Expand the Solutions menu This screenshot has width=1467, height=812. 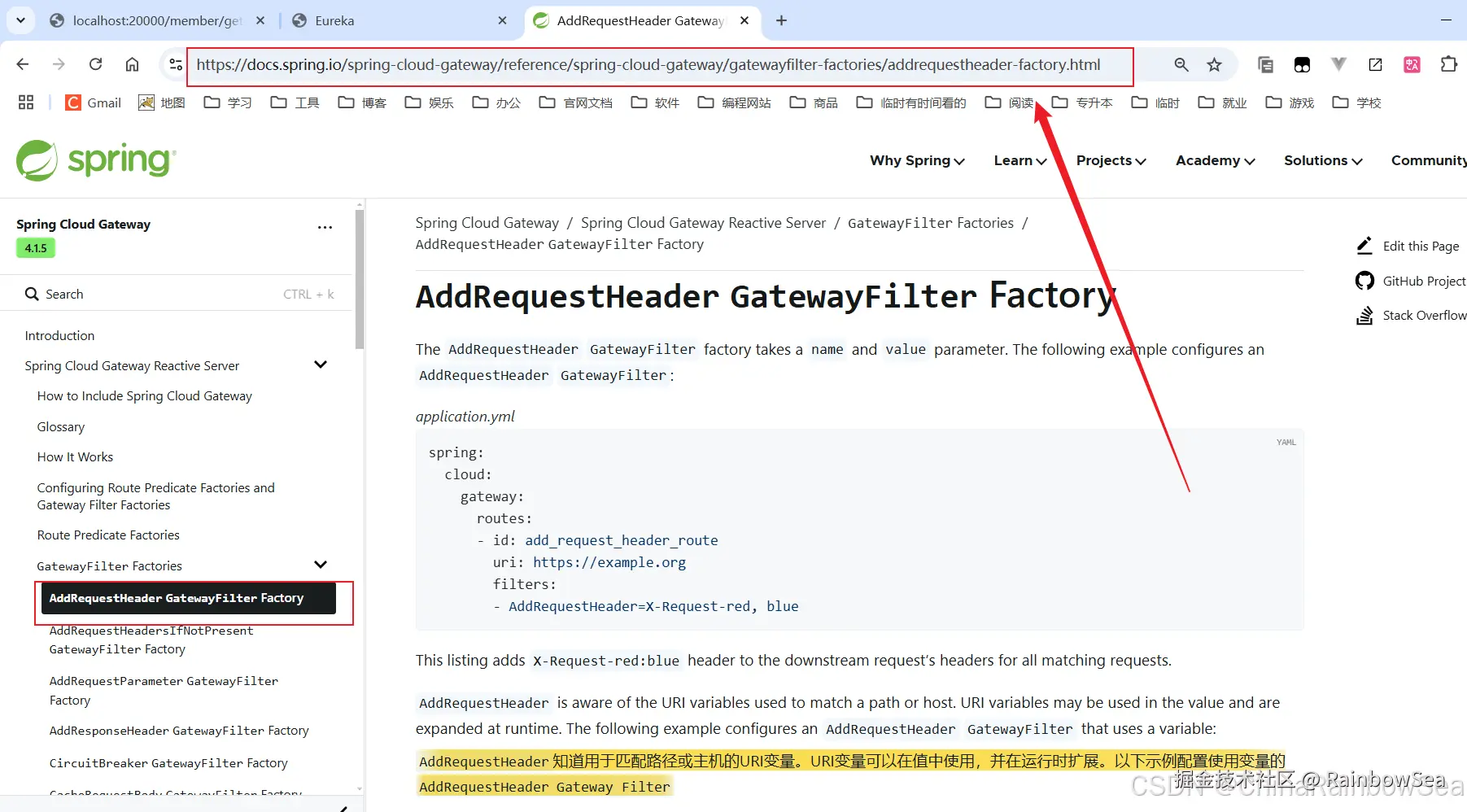pyautogui.click(x=1323, y=160)
